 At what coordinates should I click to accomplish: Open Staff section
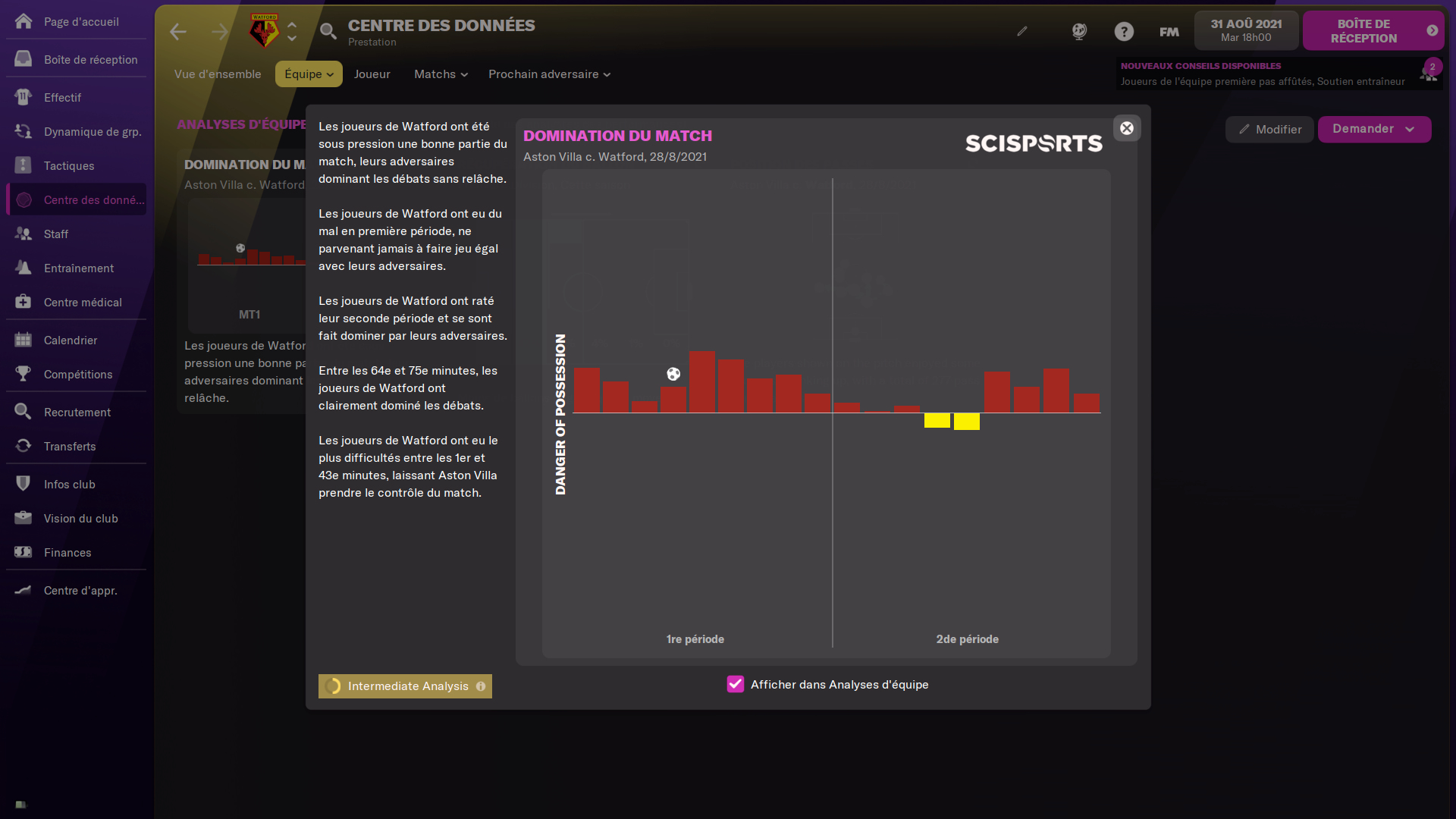tap(76, 234)
